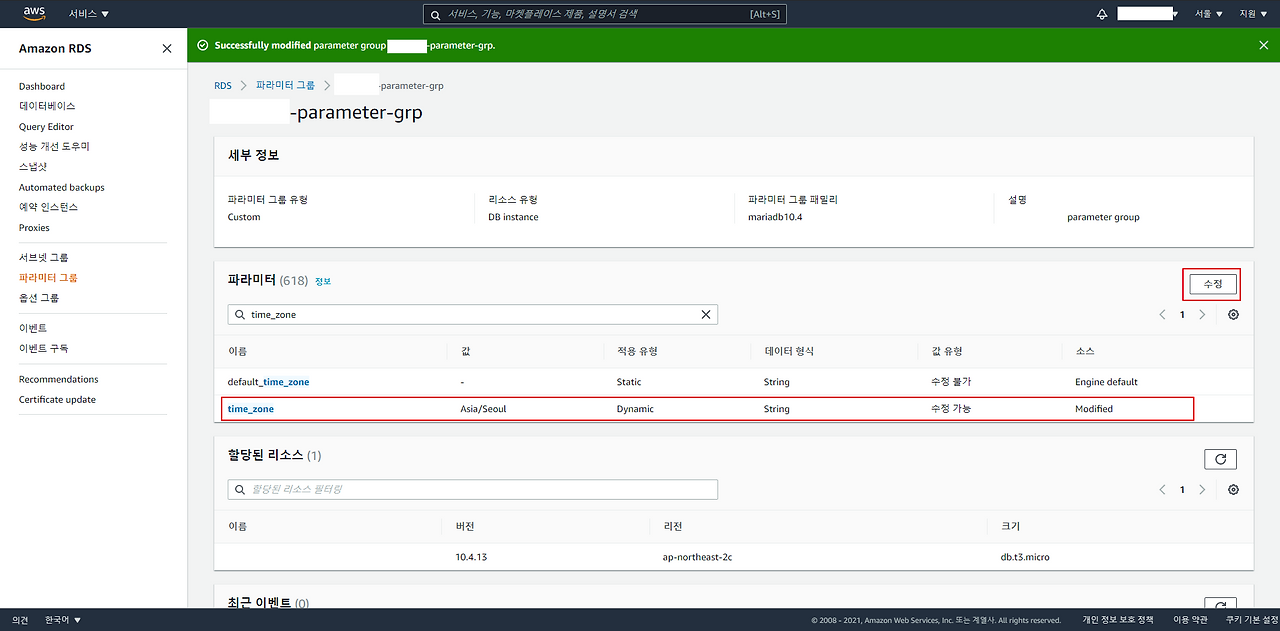Refresh the 할당된 리소스 list
Screen dimensions: 1280x631
(x=1220, y=458)
